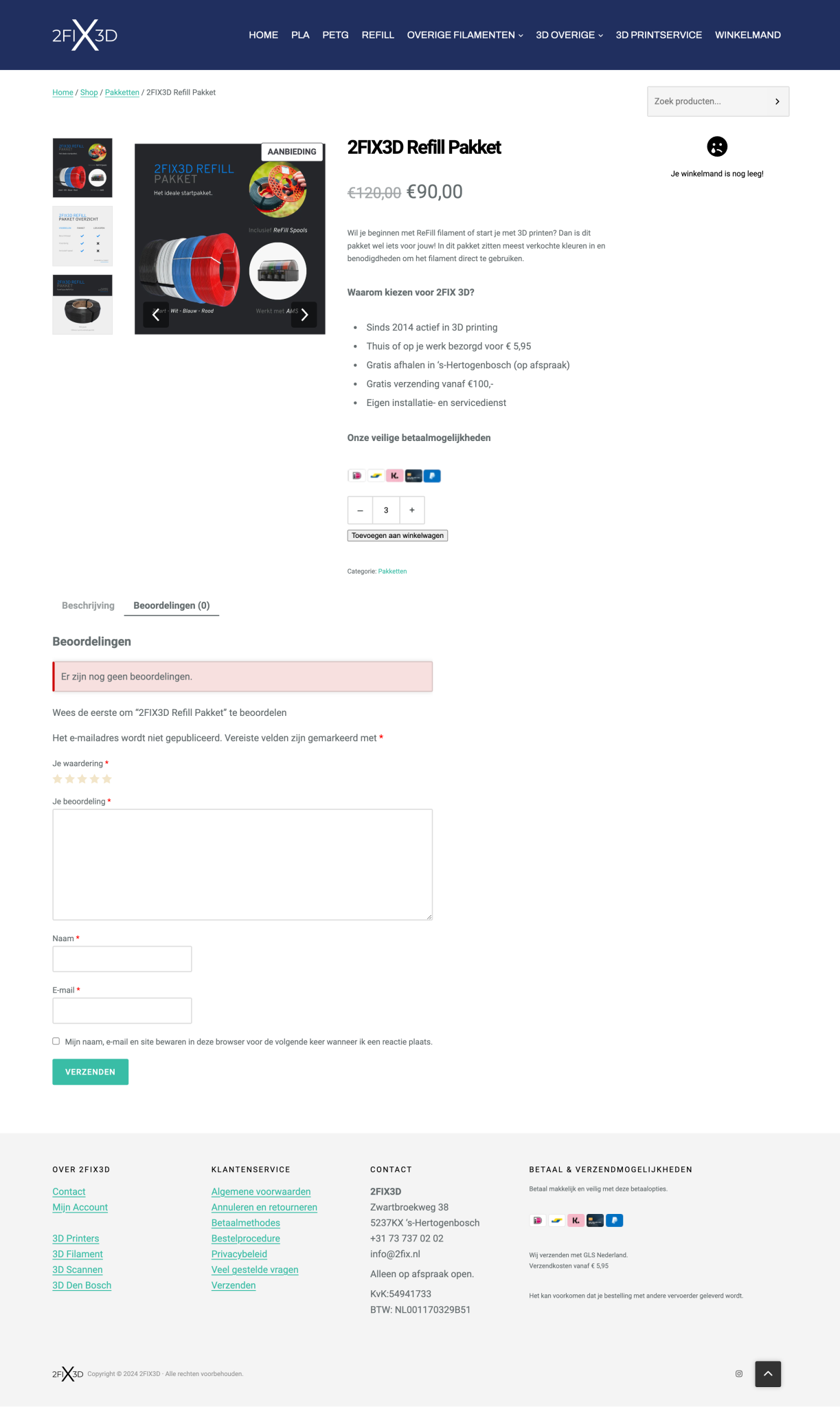This screenshot has width=840, height=1407.
Task: Click the PayPal payment icon under betaalmogelijkheden
Action: pos(432,475)
